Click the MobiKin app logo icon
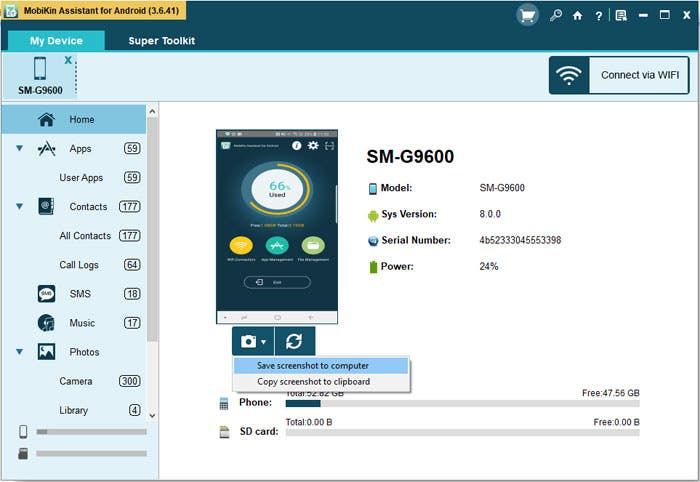Image resolution: width=700 pixels, height=482 pixels. pyautogui.click(x=11, y=10)
